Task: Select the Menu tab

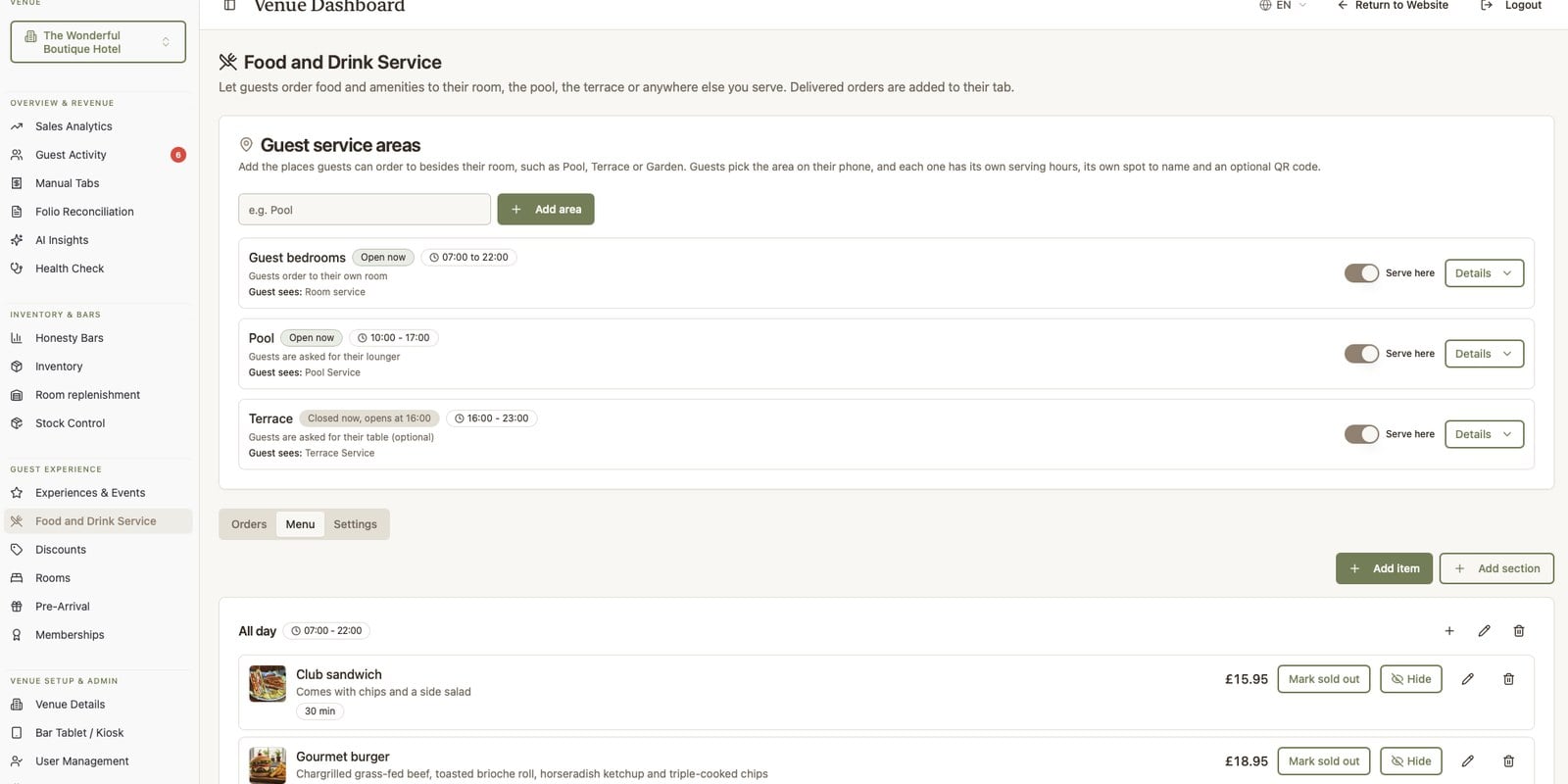Action: coord(300,524)
